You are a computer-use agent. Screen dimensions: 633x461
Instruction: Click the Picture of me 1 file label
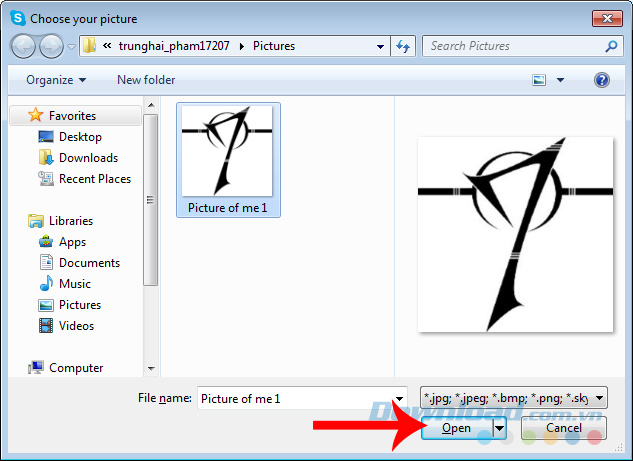[x=228, y=208]
